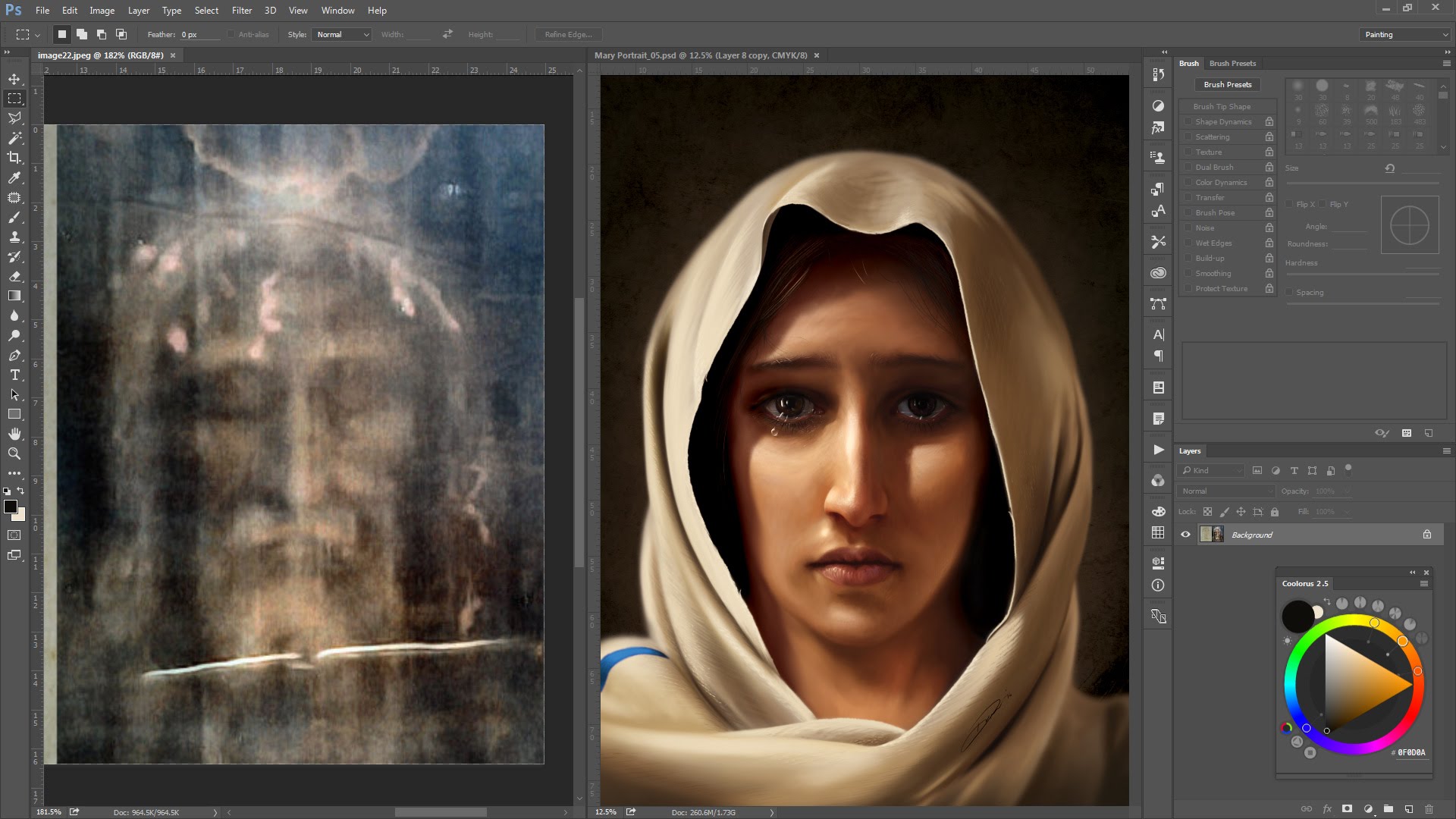Click the Brush Presets button
Viewport: 1456px width, 819px height.
1227,84
